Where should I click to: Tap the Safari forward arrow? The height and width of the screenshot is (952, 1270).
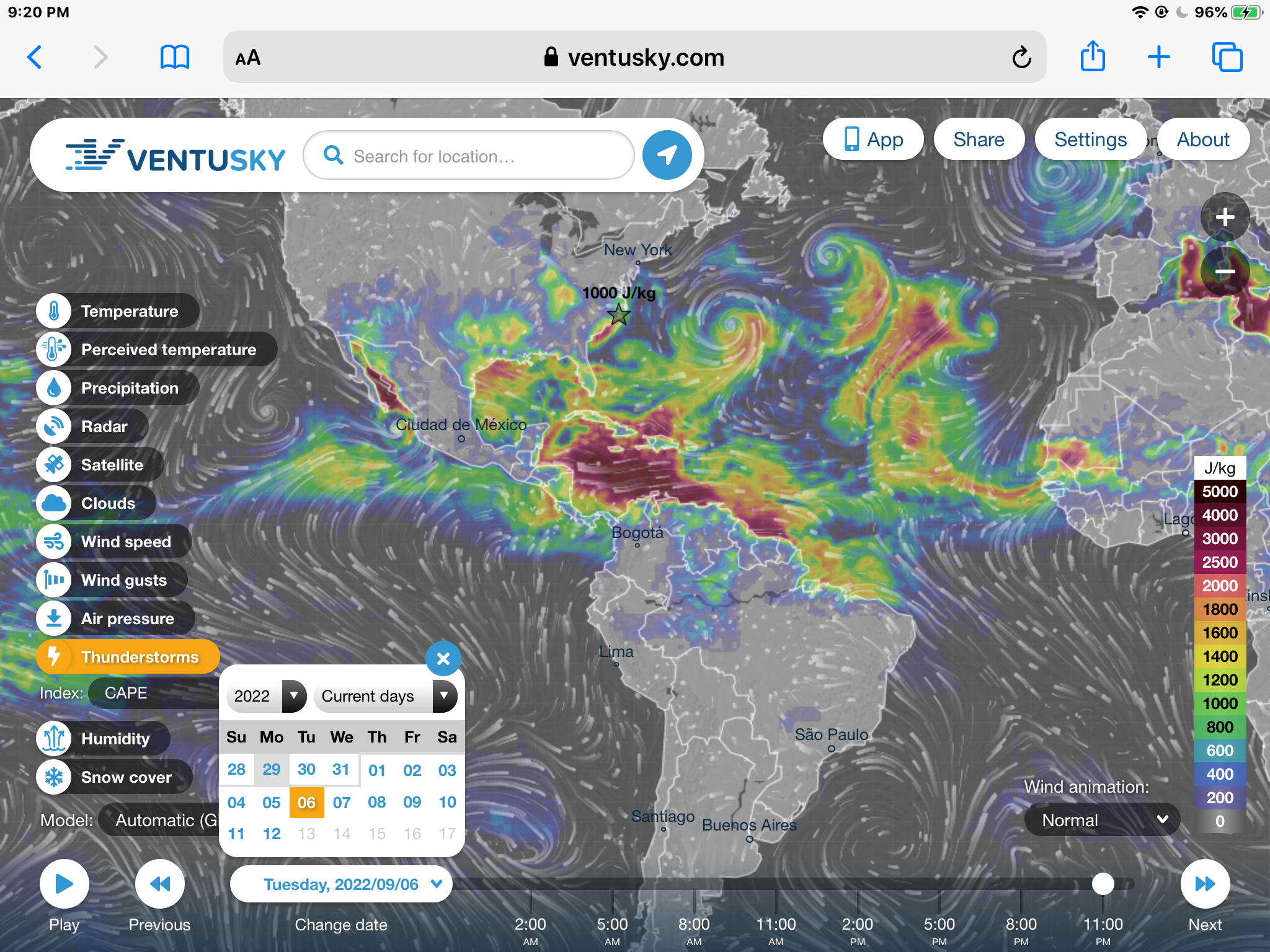(100, 58)
